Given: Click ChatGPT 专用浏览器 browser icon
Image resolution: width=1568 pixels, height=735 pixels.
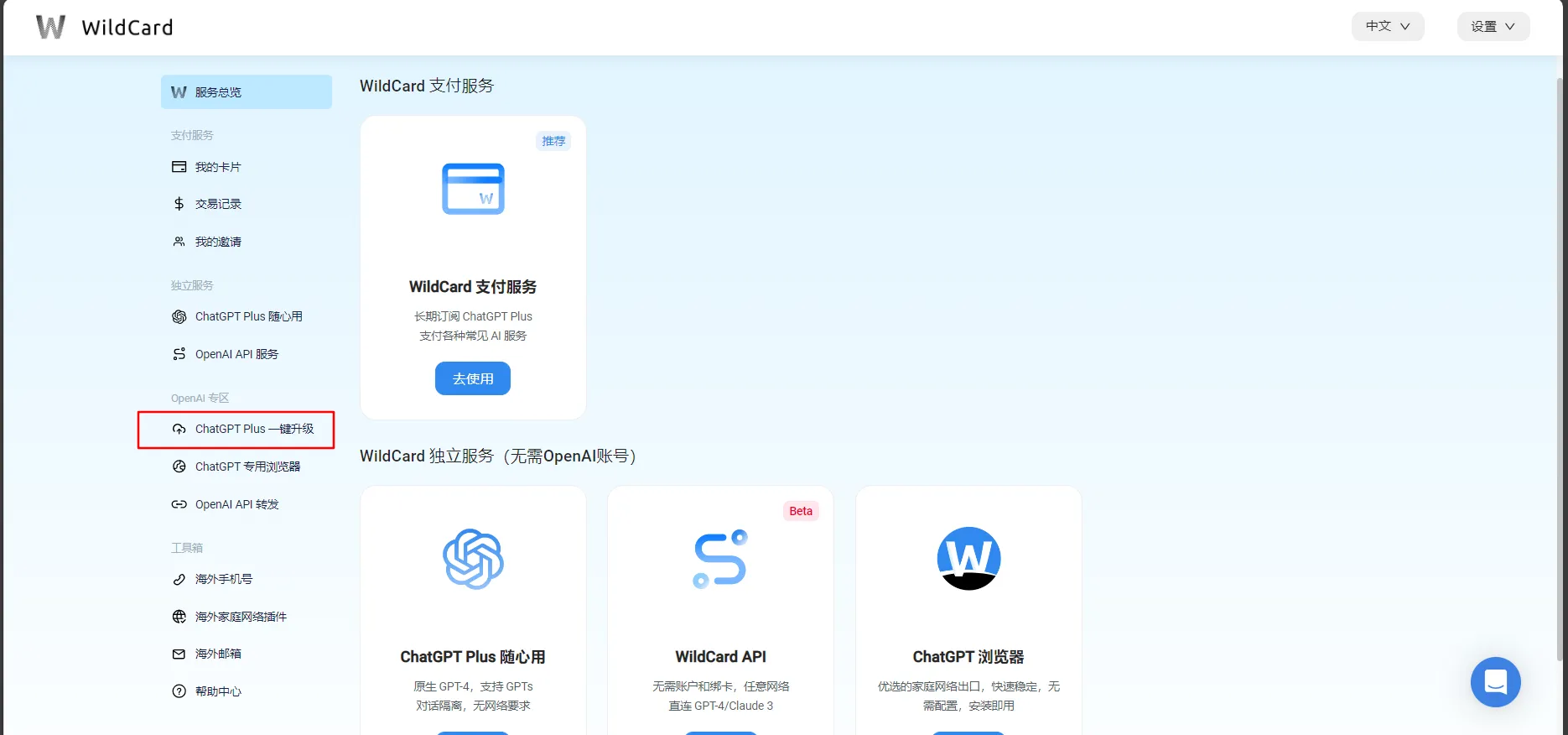Looking at the screenshot, I should click(179, 467).
